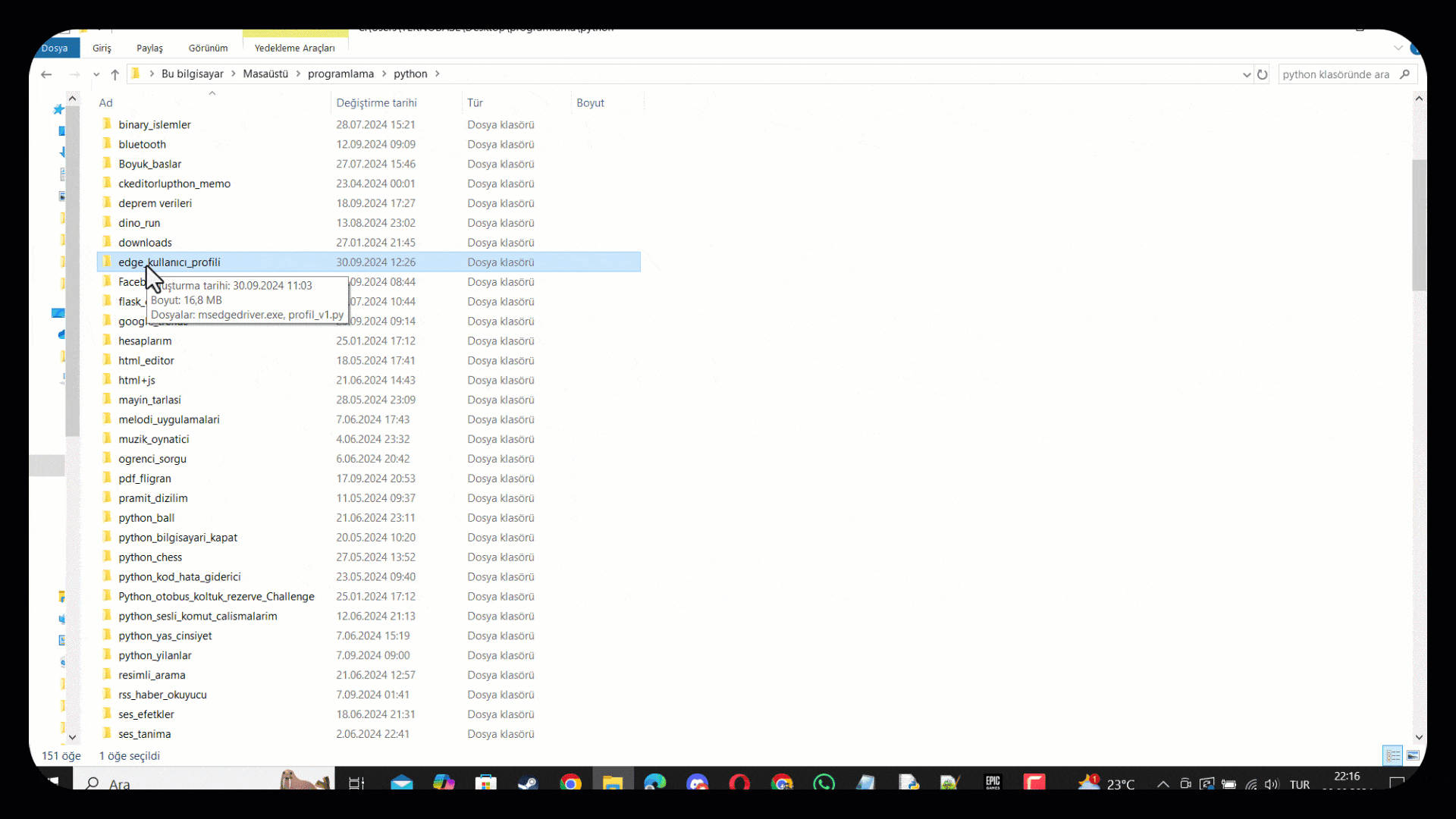
Task: Switch to the Giriş ribbon tab
Action: point(102,48)
